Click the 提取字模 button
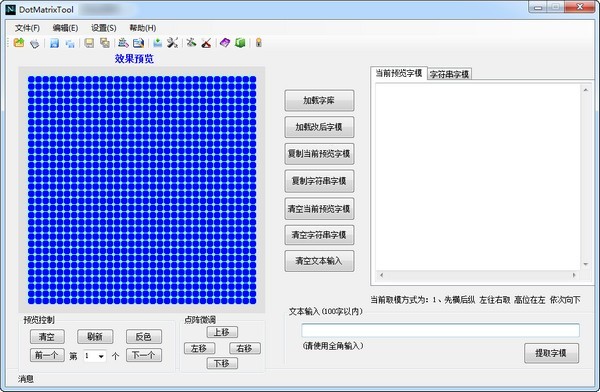This screenshot has width=600, height=392. 551,353
